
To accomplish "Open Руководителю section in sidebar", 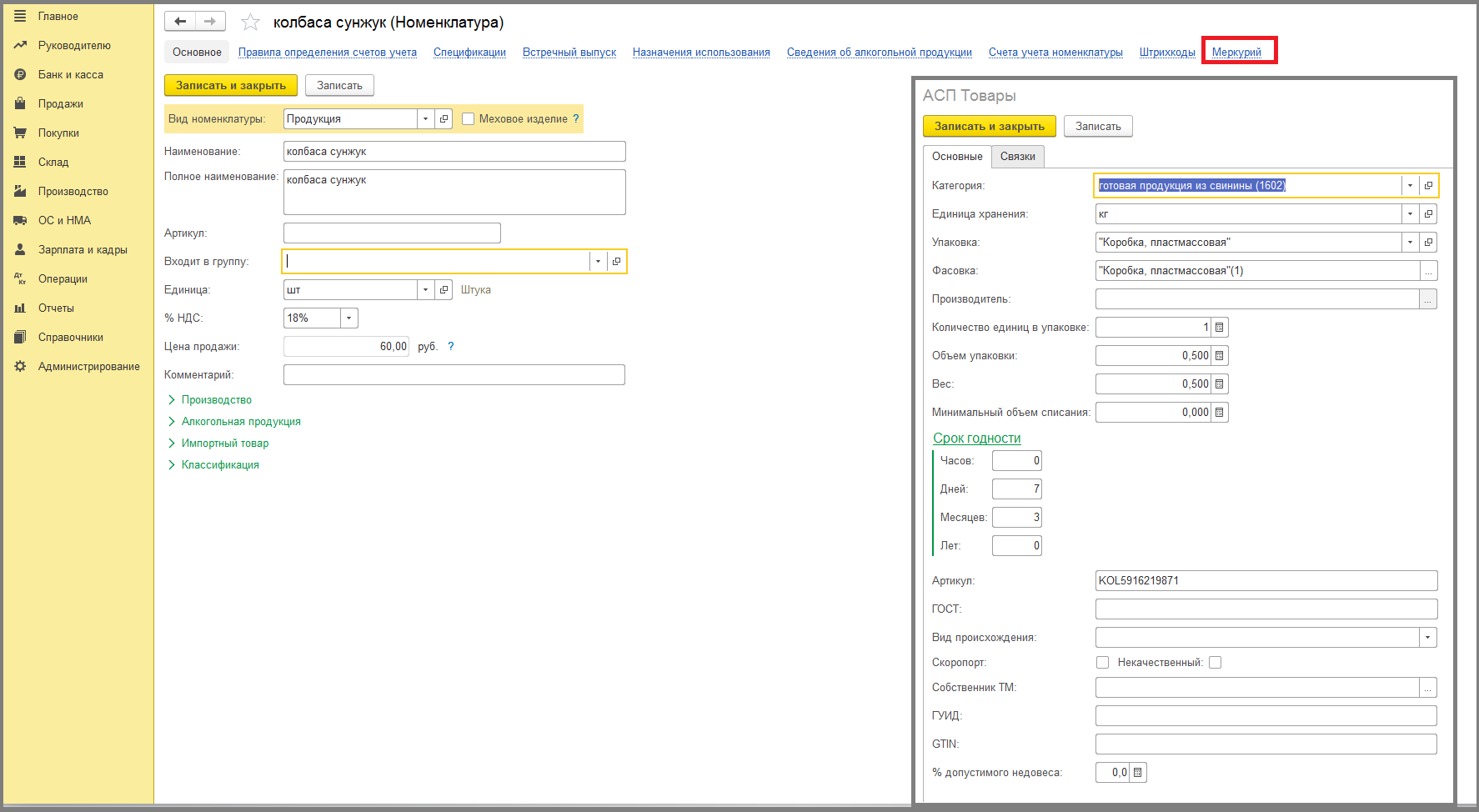I will coord(74,45).
